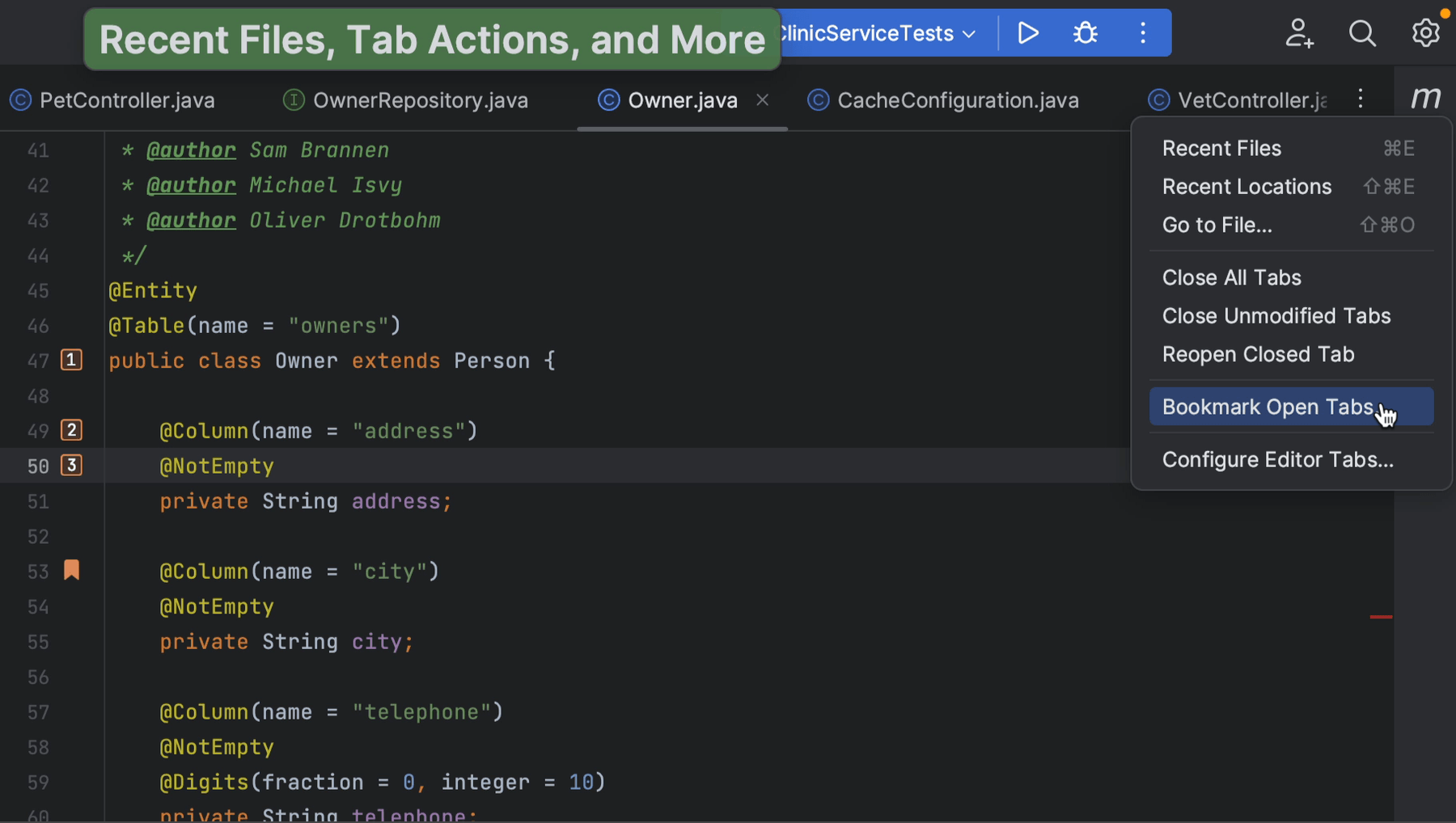1456x823 pixels.
Task: Open the Maven tool window icon
Action: click(x=1425, y=99)
